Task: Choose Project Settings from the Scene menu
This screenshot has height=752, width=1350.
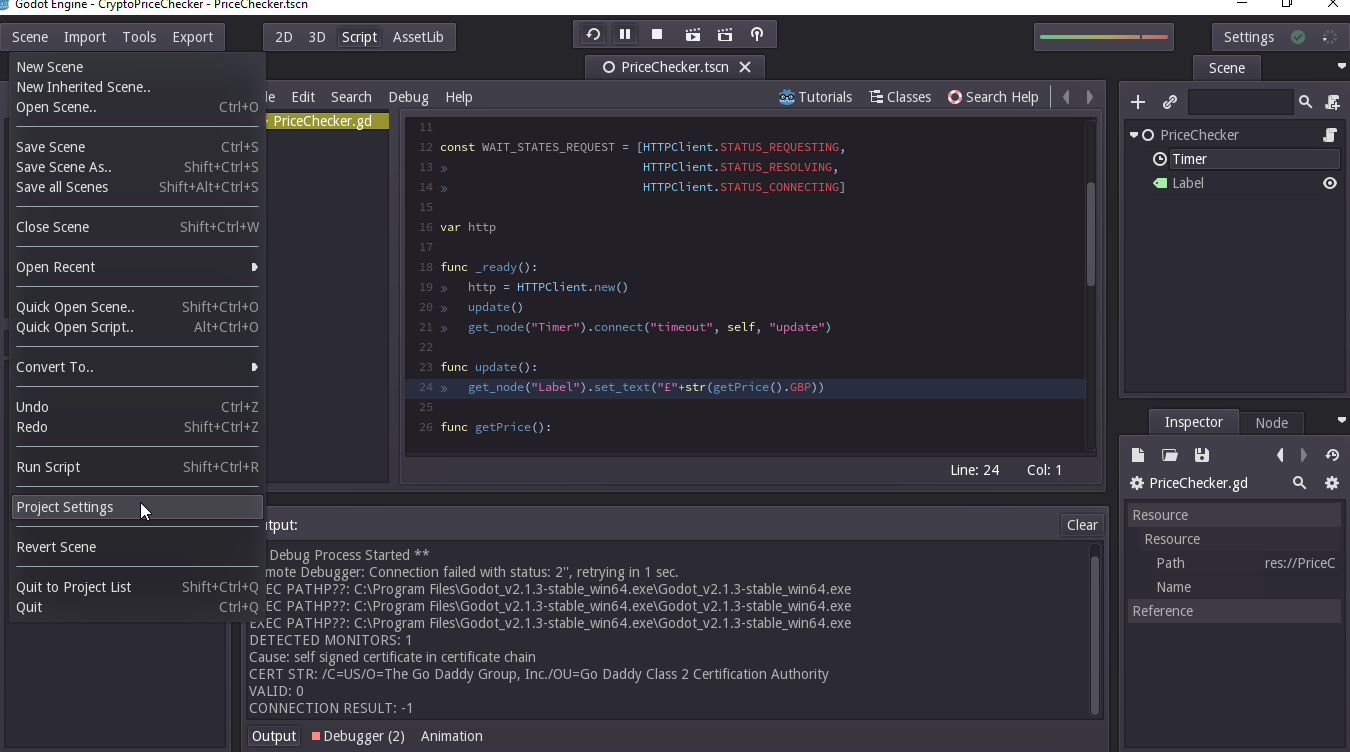Action: coord(65,507)
